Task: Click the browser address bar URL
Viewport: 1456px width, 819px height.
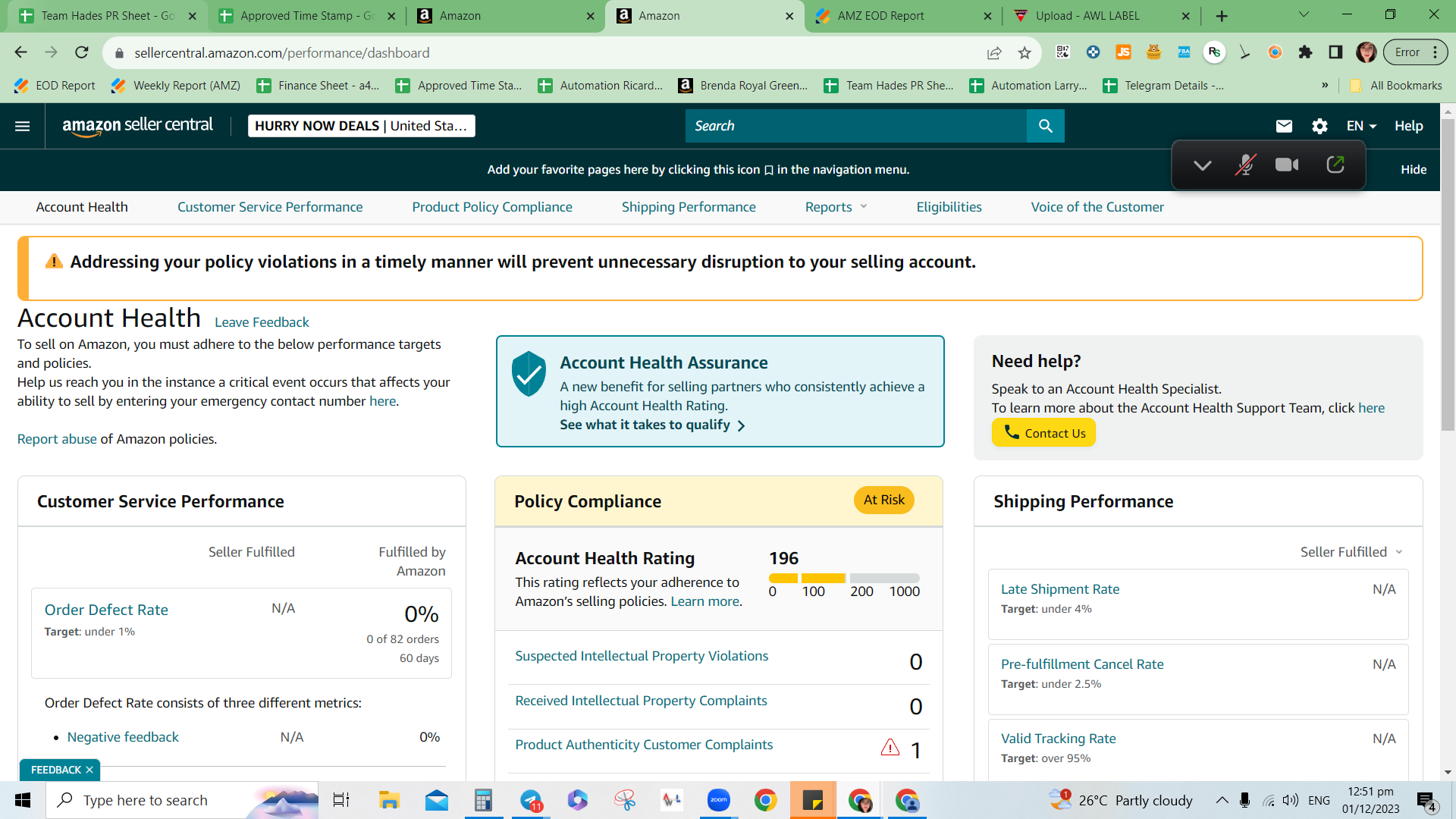Action: (282, 52)
